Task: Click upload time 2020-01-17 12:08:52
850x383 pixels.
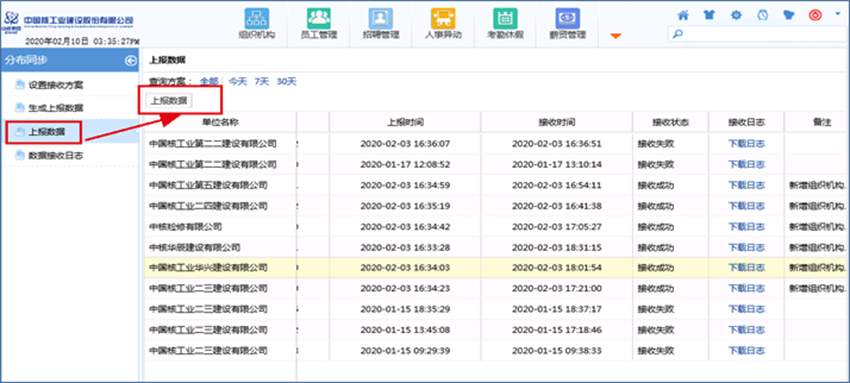Action: coord(405,164)
